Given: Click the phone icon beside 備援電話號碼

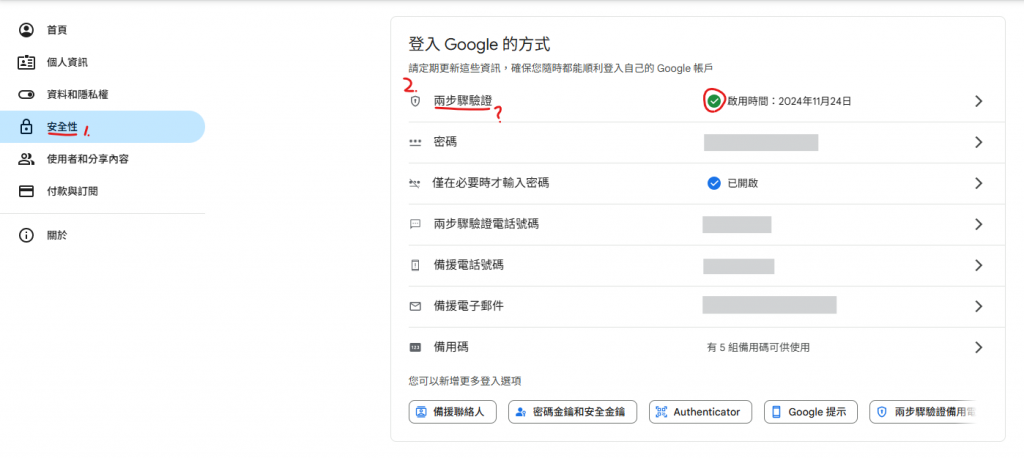Looking at the screenshot, I should (415, 265).
